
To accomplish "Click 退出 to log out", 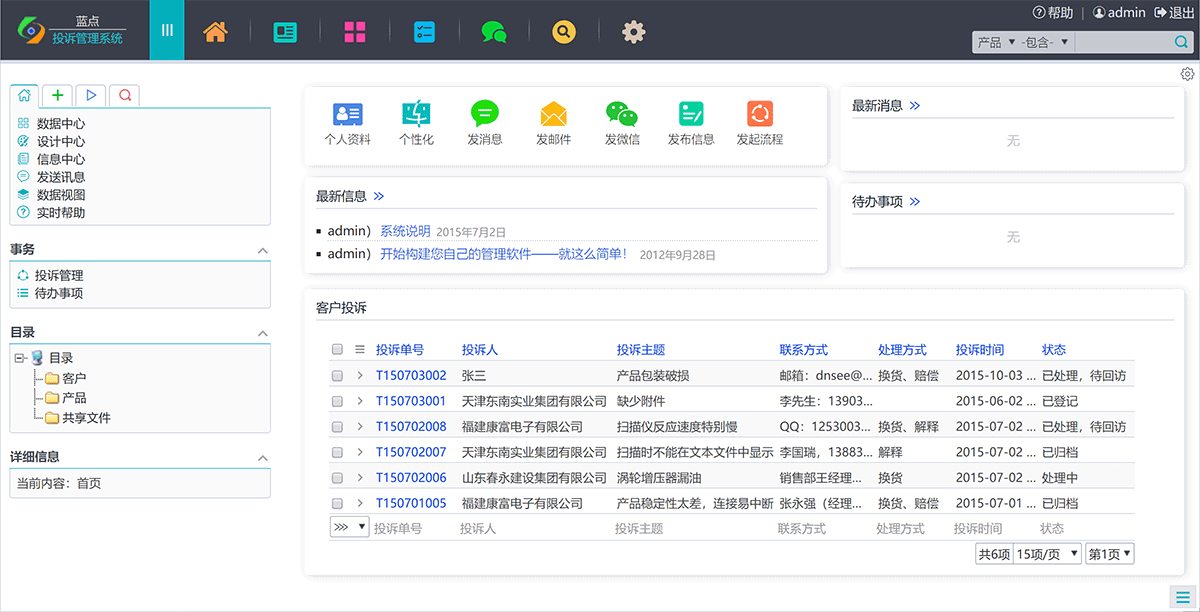I will coord(1180,12).
